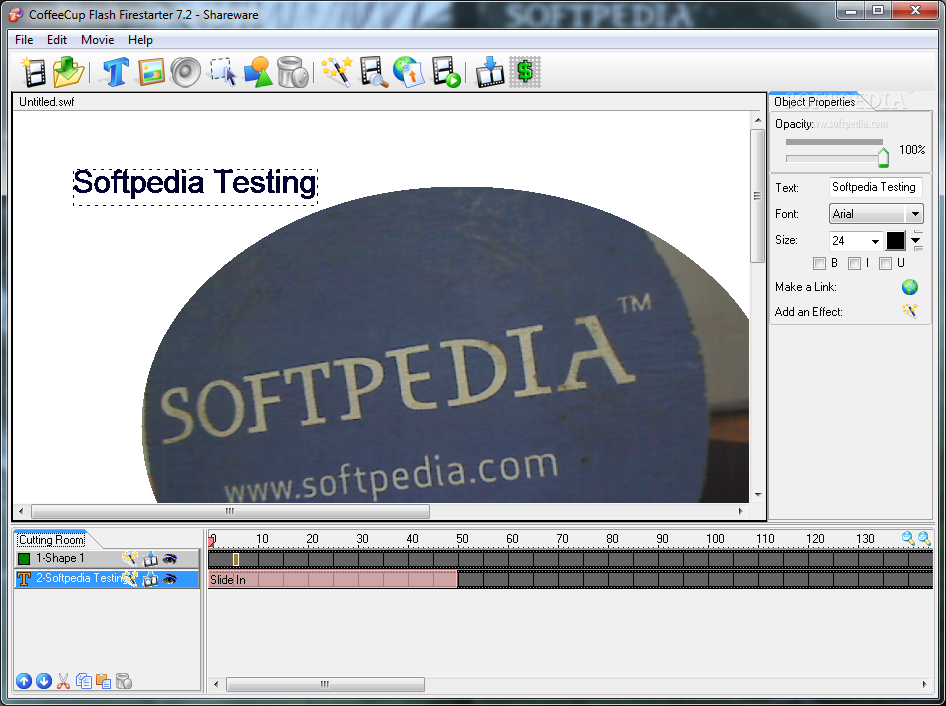Click filmstrip icon on Softpedia Testing row
The width and height of the screenshot is (946, 706).
coord(150,579)
